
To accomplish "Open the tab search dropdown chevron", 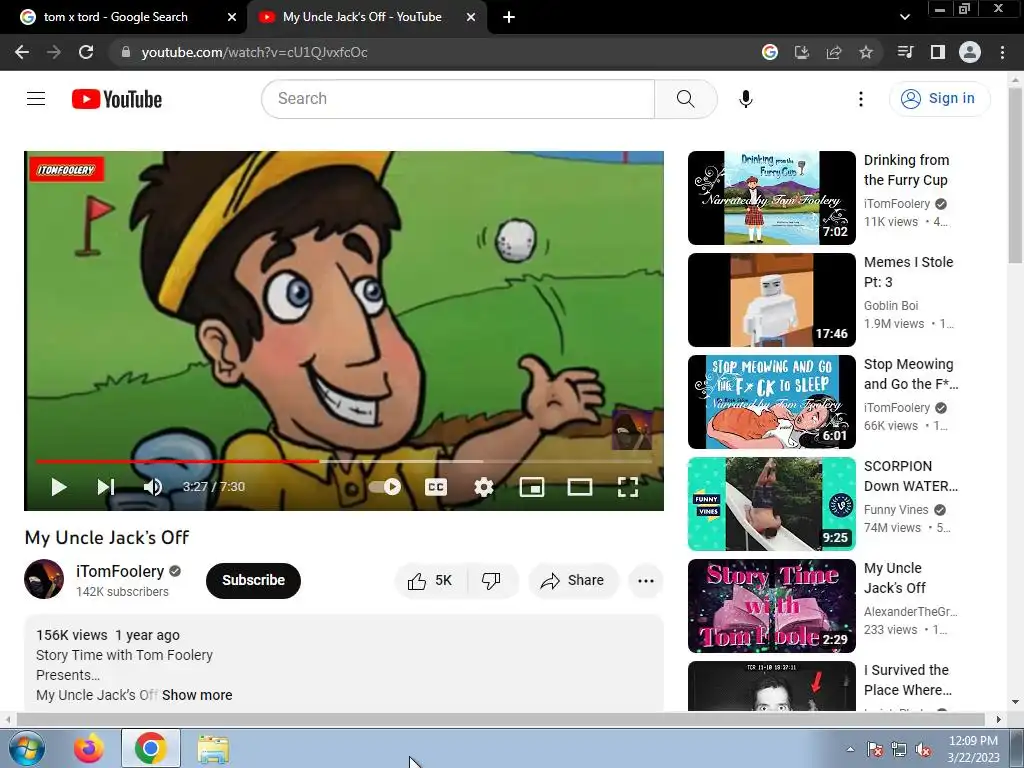I will pos(904,18).
